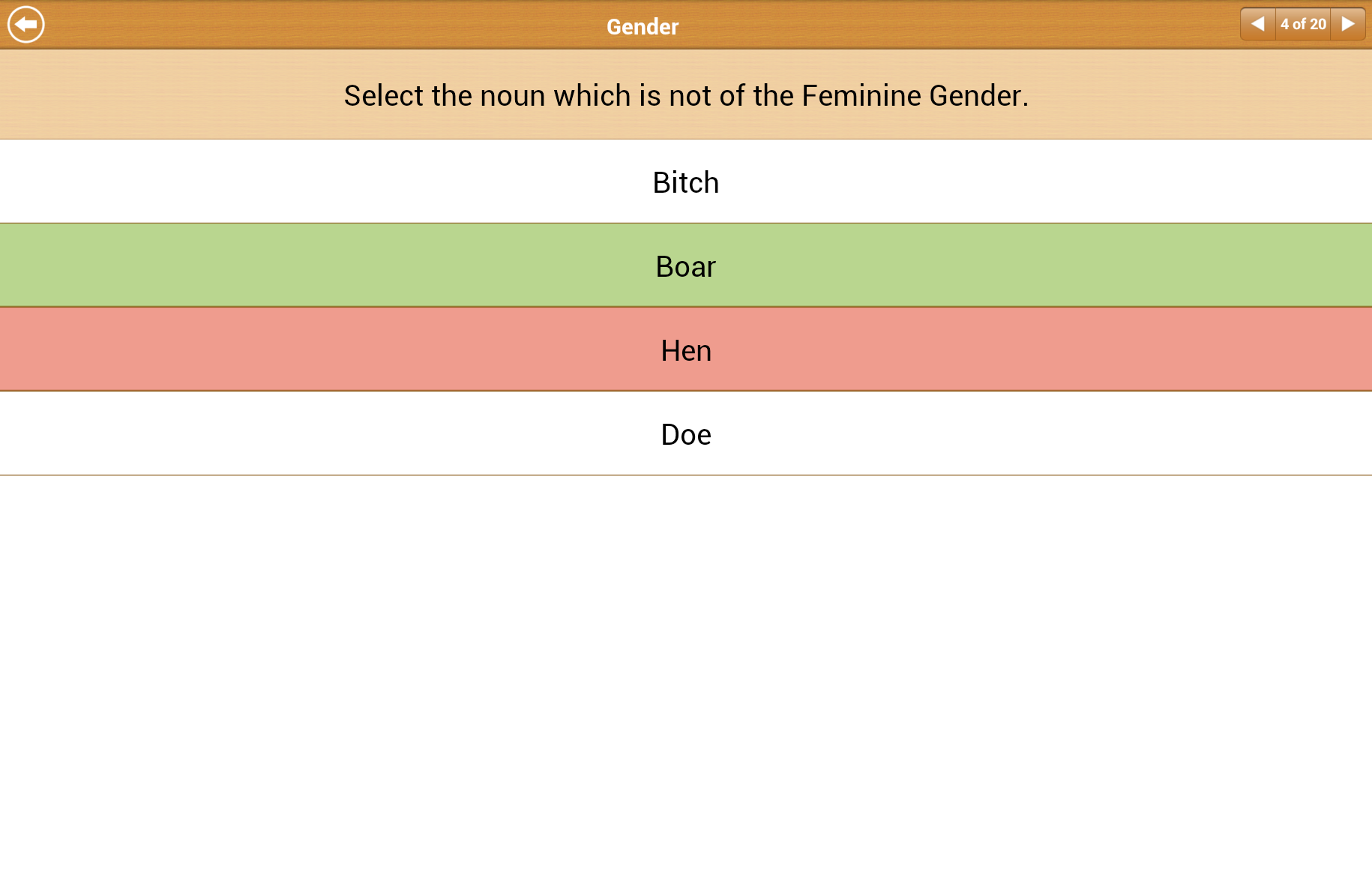Click the empty area below Doe row
The height and width of the screenshot is (870, 1372).
click(686, 672)
